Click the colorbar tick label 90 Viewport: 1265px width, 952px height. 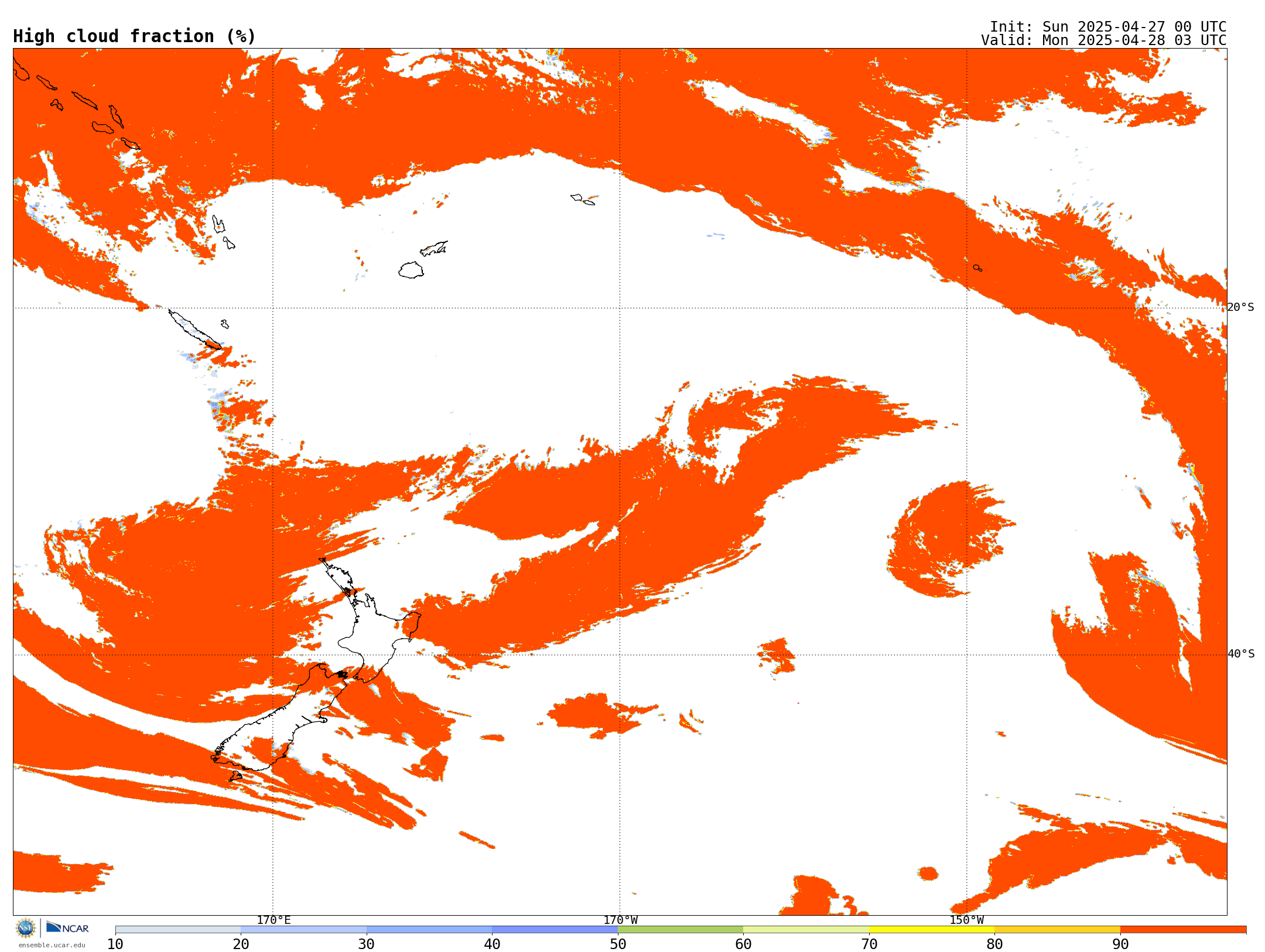[1120, 944]
